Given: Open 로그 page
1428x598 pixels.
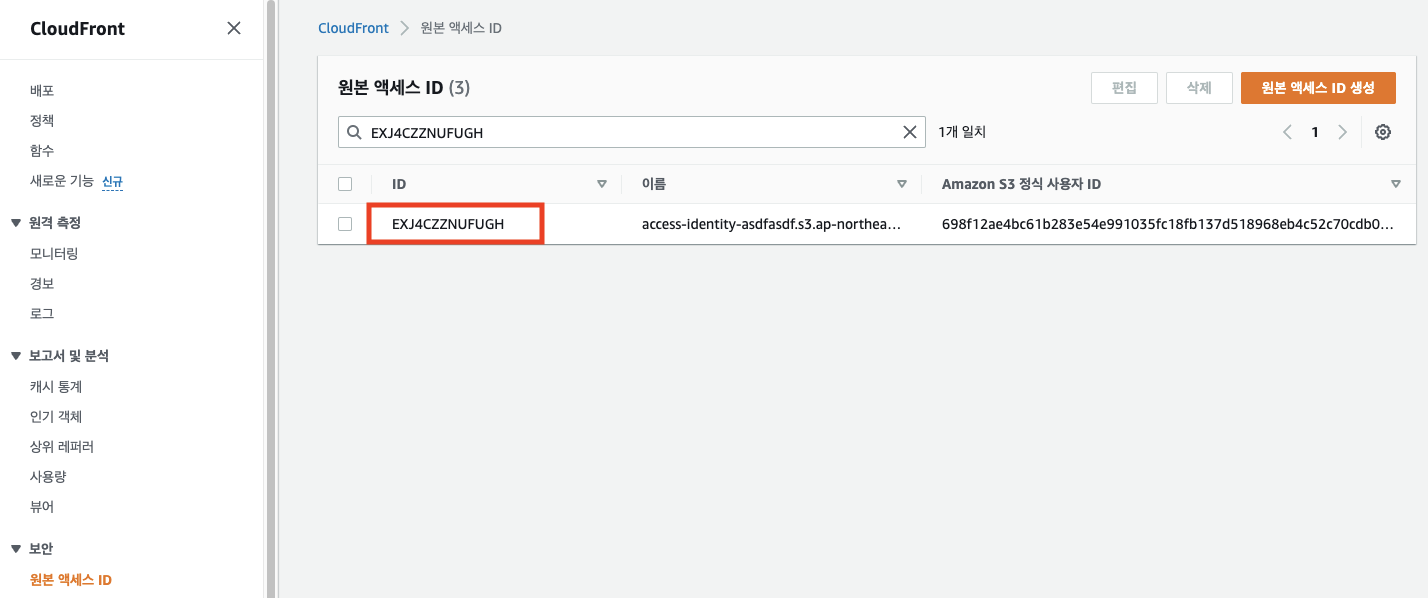Looking at the screenshot, I should [42, 313].
